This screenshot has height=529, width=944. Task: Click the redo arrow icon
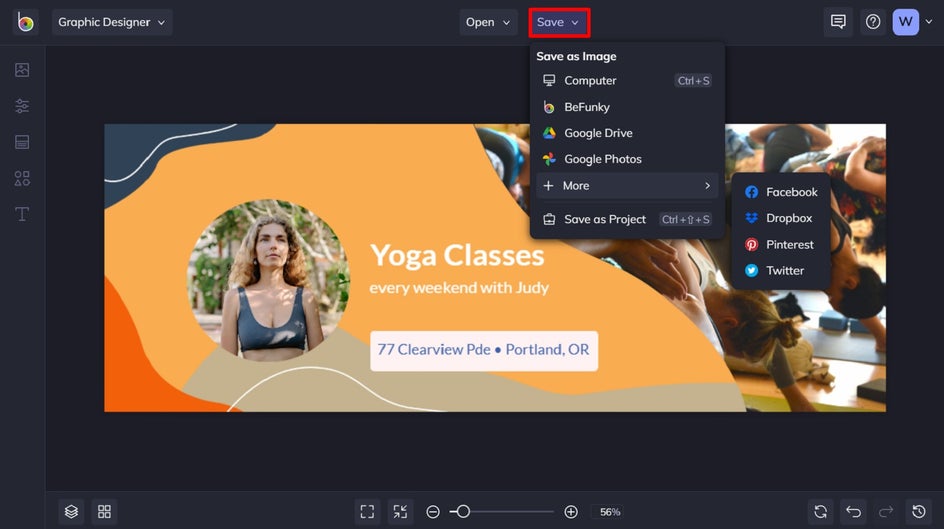coord(886,512)
